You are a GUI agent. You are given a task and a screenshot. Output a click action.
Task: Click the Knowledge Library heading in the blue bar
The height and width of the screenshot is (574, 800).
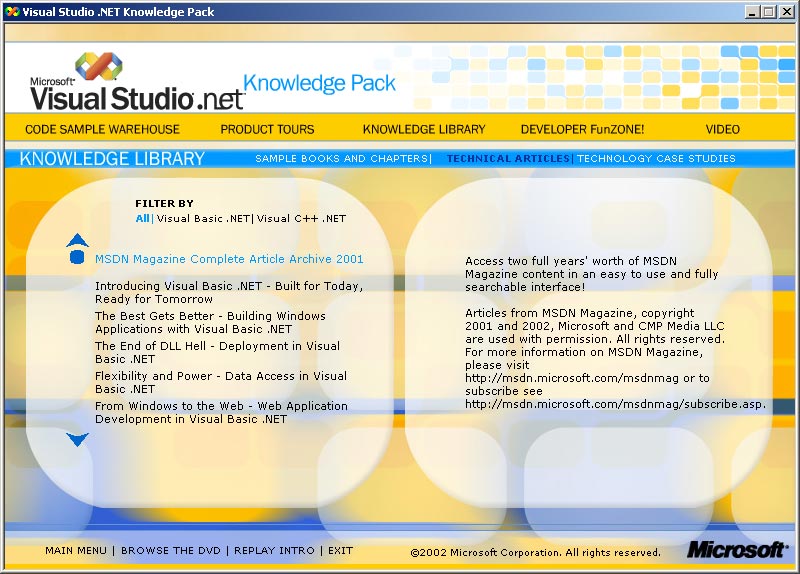(112, 159)
